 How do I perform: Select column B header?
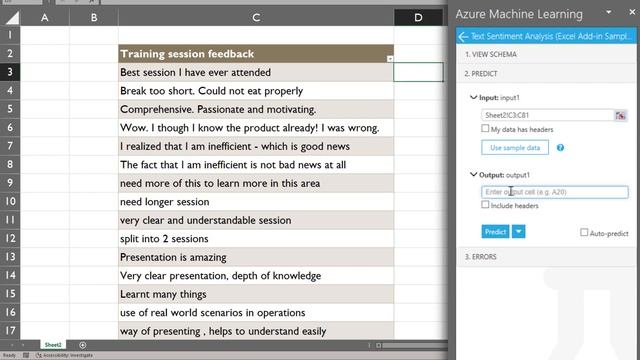94,18
